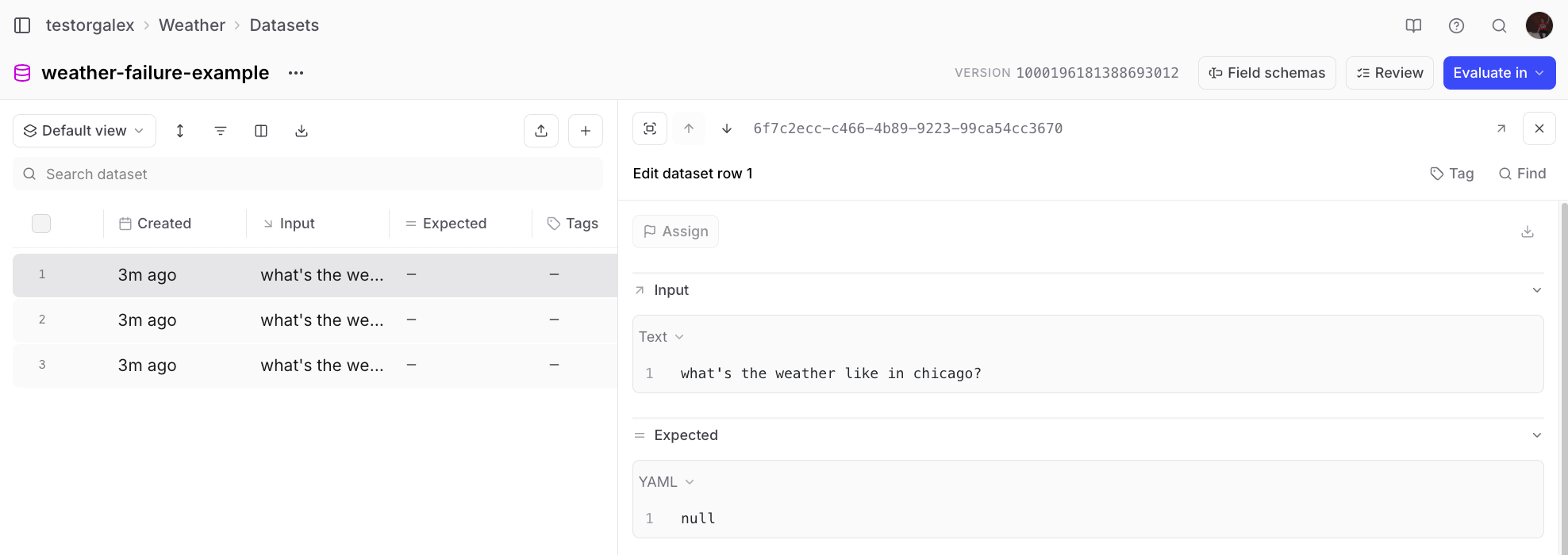Viewport: 1568px width, 555px height.
Task: Collapse the Expected section chevron
Action: tap(1537, 435)
